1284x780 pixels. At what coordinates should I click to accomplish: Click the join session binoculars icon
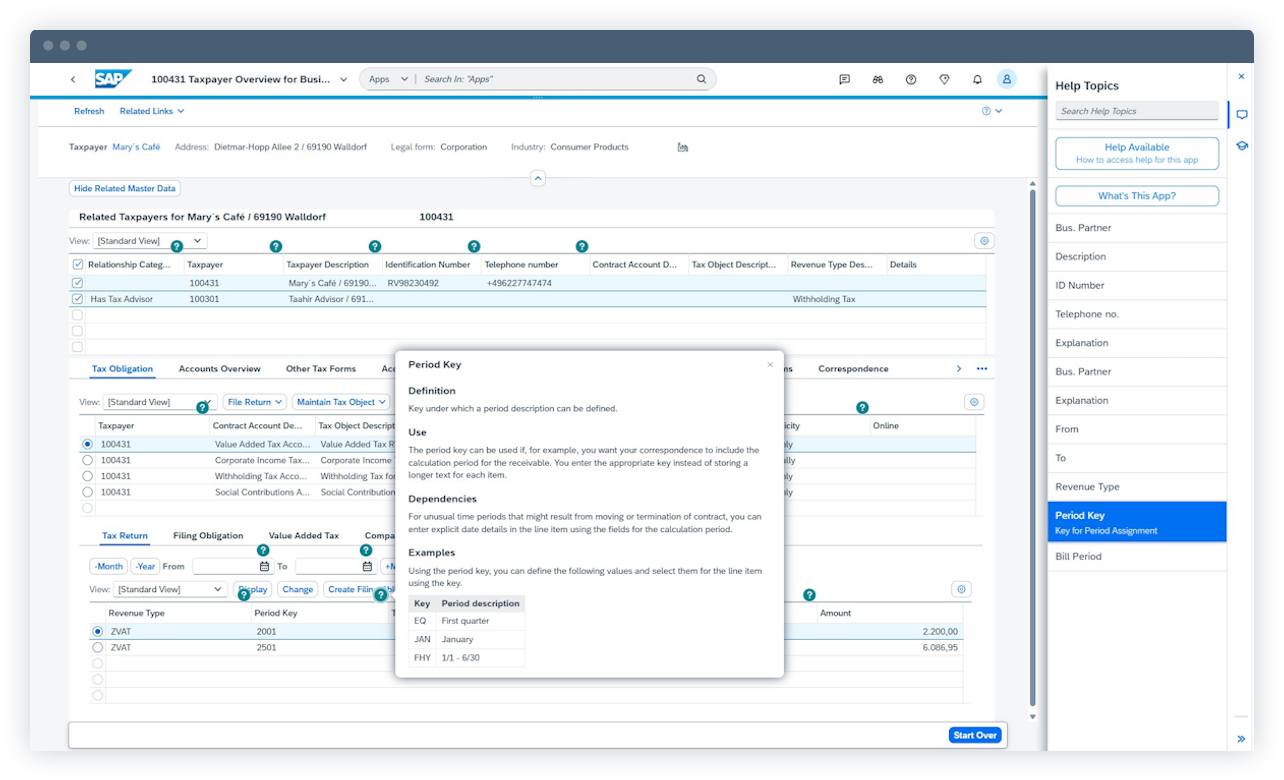[x=878, y=78]
